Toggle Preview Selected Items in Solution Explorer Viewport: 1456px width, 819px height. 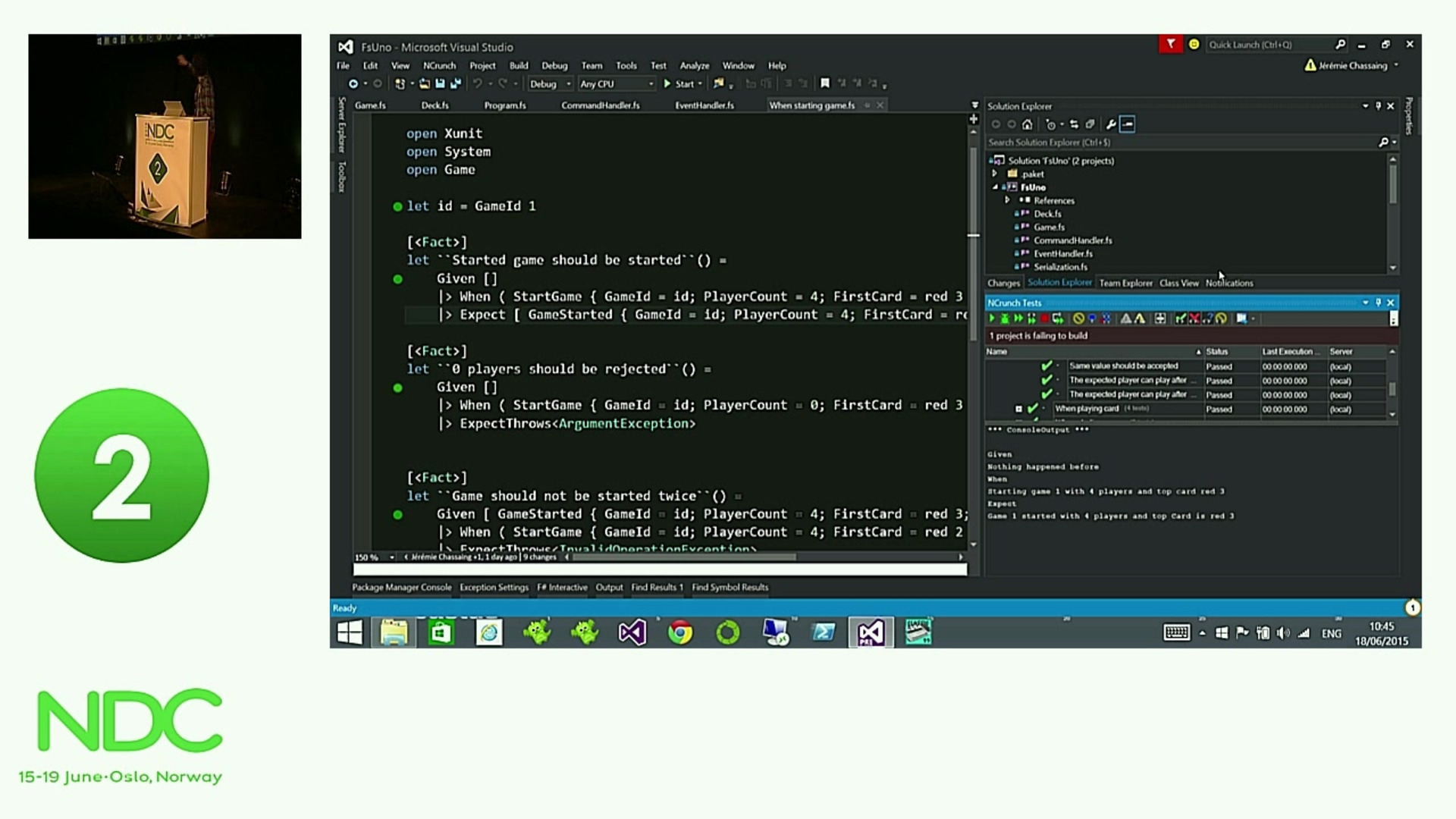click(1128, 124)
